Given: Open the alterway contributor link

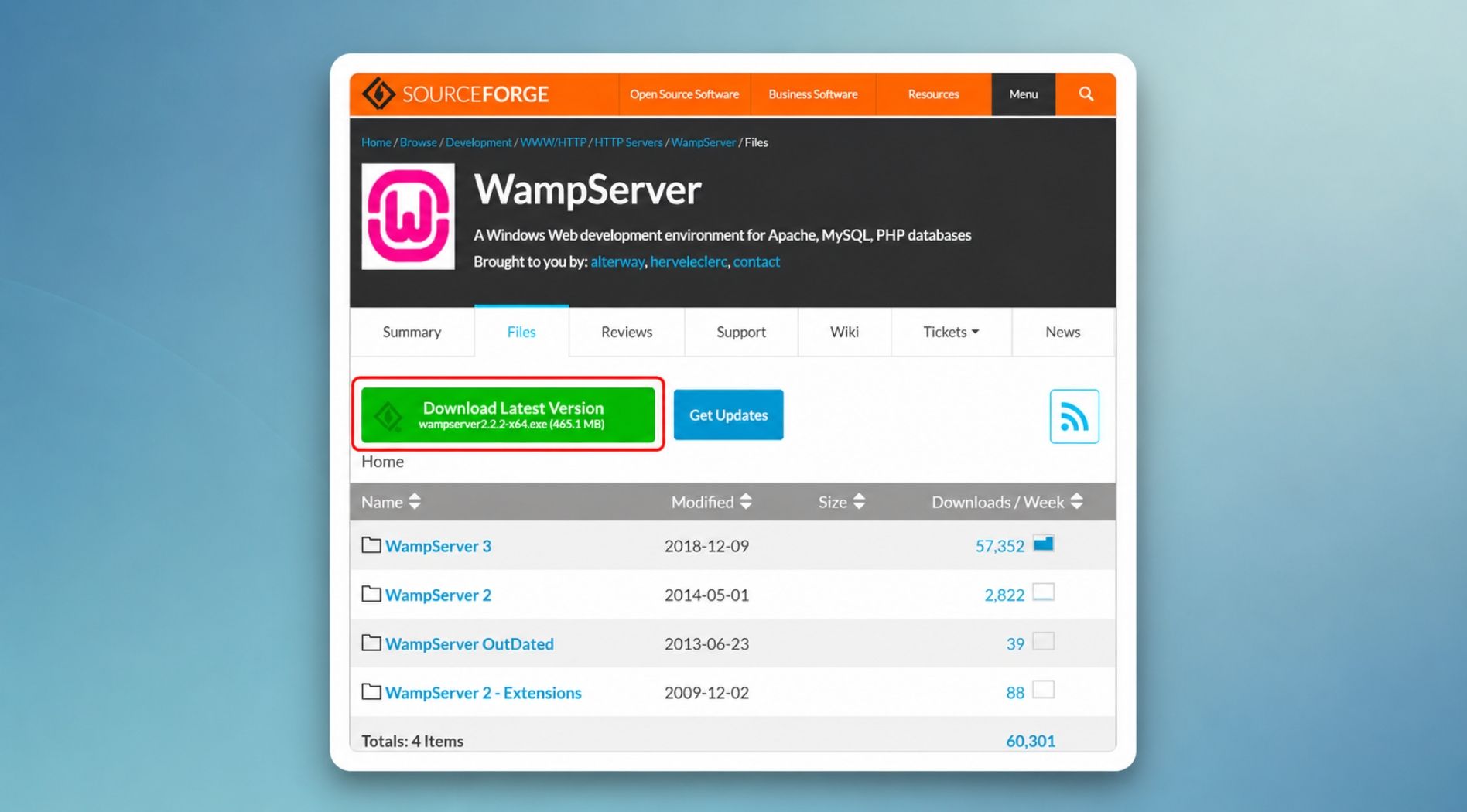Looking at the screenshot, I should point(617,261).
